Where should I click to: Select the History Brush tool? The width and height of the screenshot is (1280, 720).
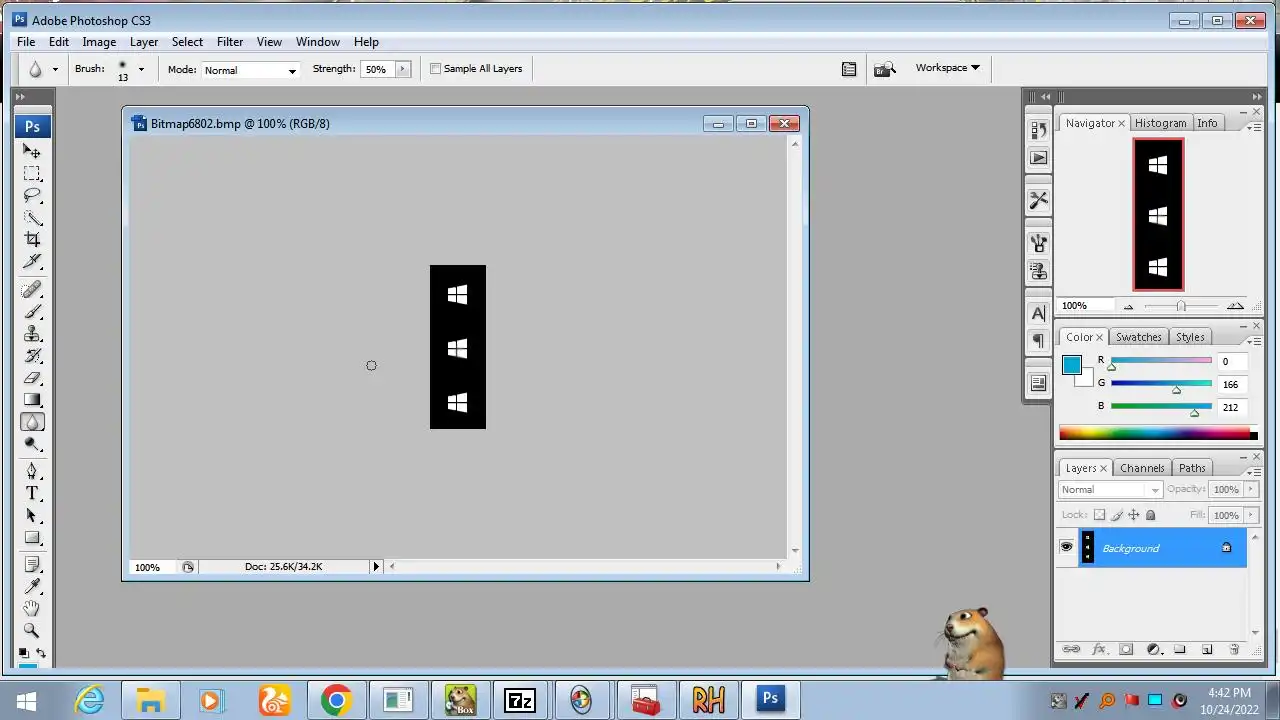32,356
